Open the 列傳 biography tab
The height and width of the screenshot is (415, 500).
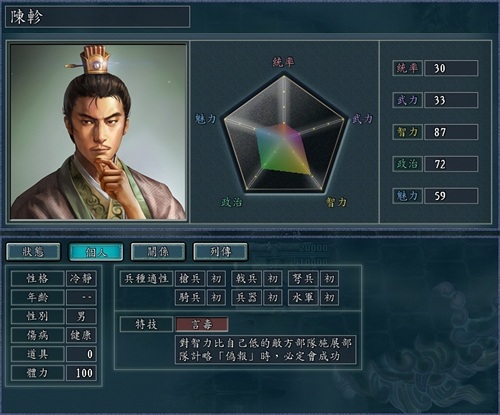pyautogui.click(x=221, y=252)
